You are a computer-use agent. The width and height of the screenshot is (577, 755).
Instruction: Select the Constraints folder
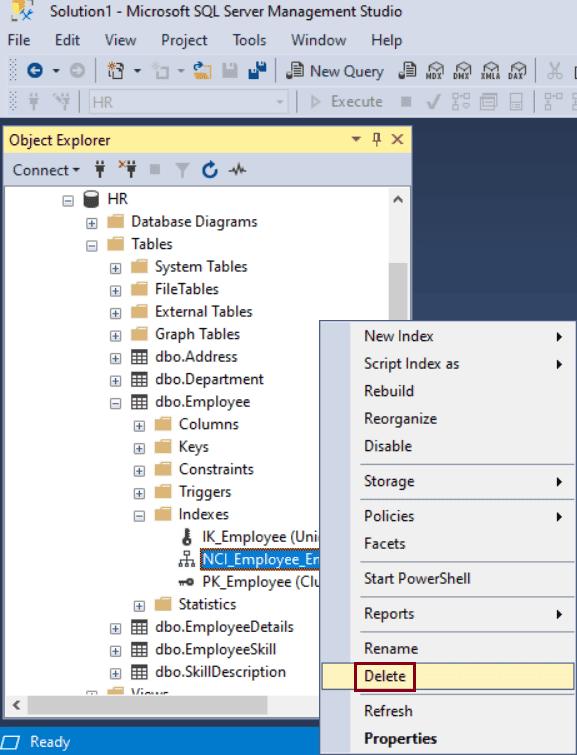point(216,469)
